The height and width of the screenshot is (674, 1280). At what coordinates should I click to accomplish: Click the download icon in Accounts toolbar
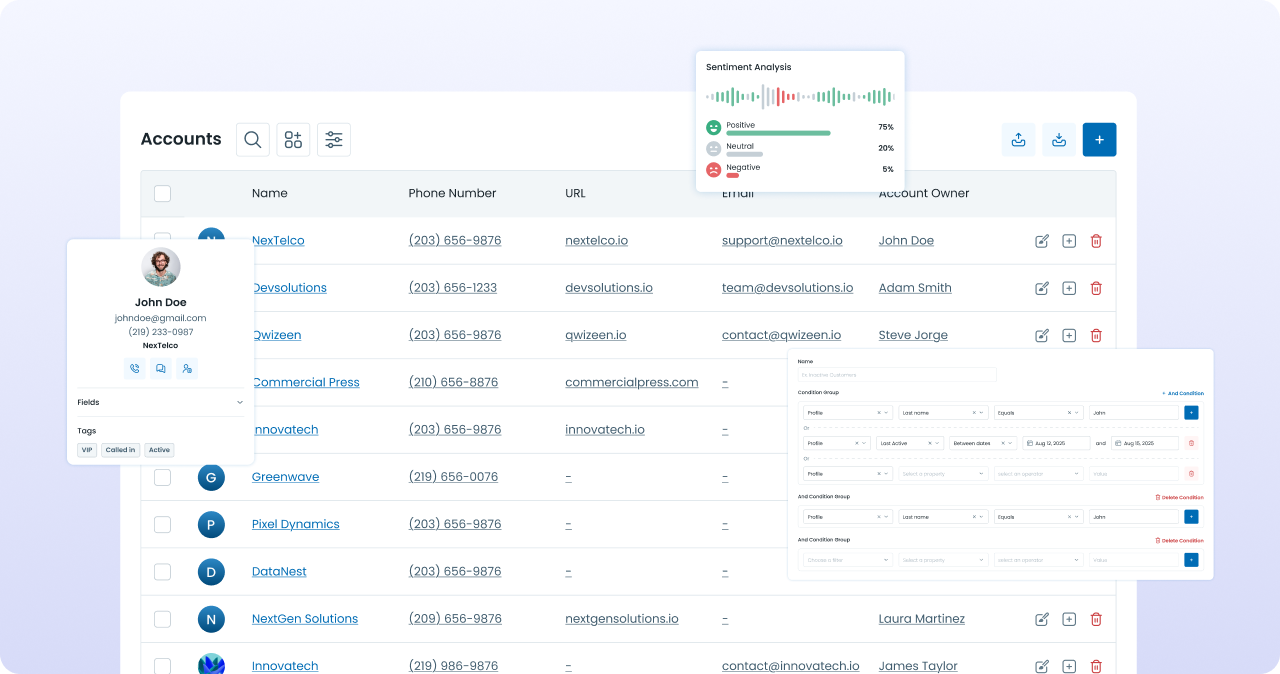(1059, 140)
